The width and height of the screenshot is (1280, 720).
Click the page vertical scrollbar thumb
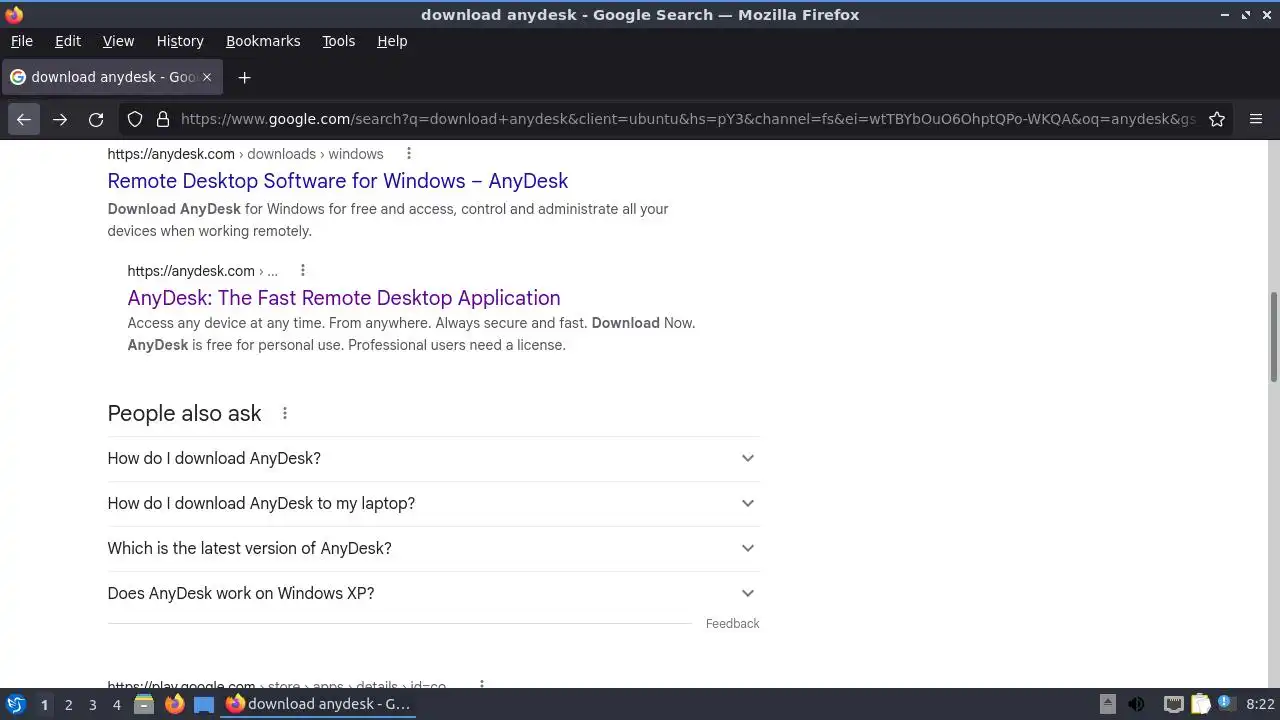click(x=1274, y=336)
